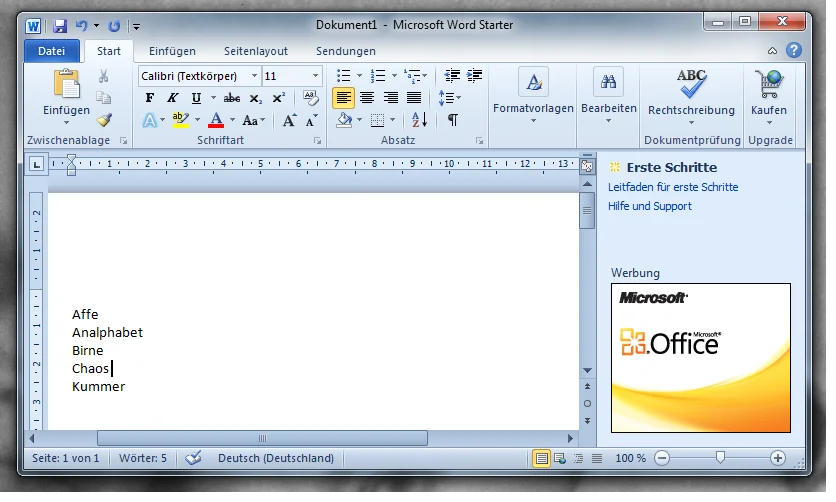Toggle the ruler display button

click(x=587, y=166)
